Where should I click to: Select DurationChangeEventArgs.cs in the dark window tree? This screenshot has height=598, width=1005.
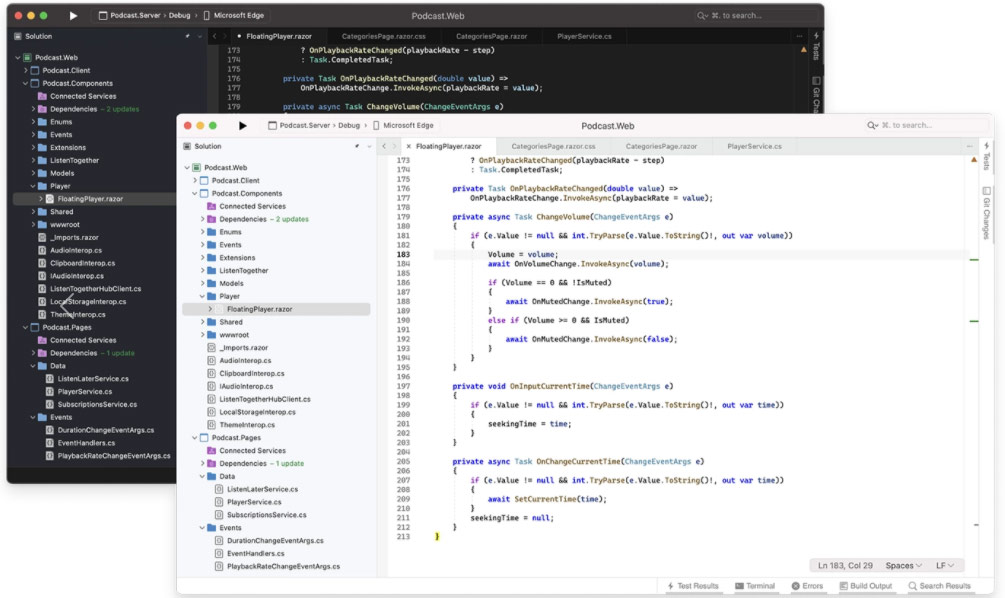pos(105,430)
